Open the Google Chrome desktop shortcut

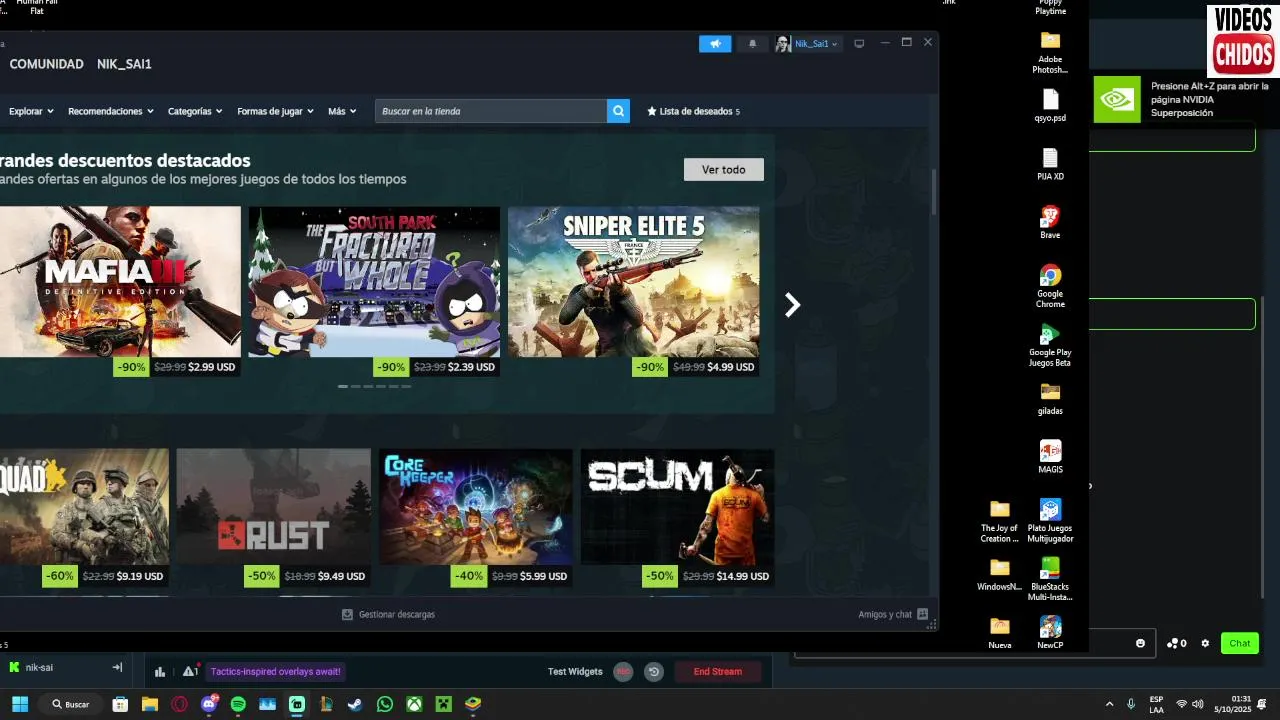click(x=1050, y=287)
